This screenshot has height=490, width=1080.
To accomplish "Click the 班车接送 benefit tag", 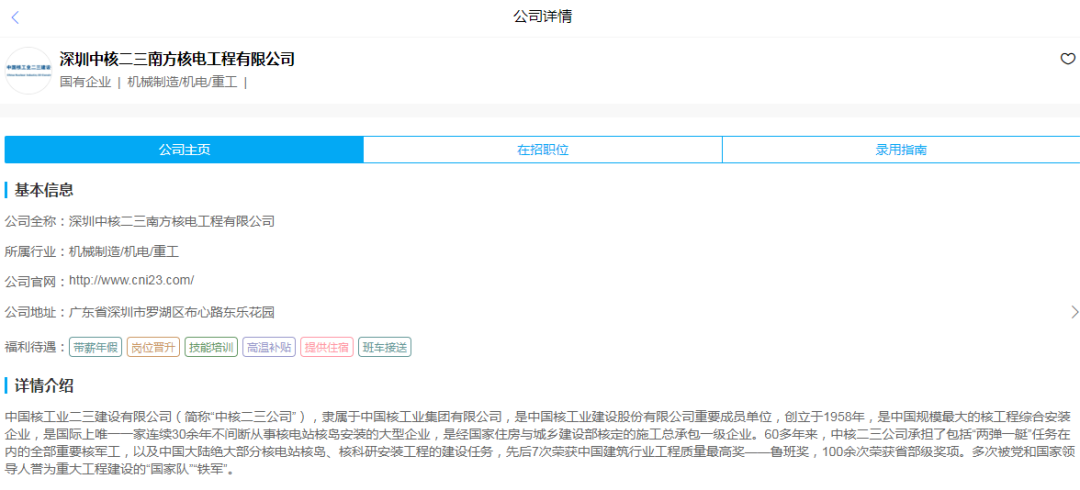I will (385, 347).
